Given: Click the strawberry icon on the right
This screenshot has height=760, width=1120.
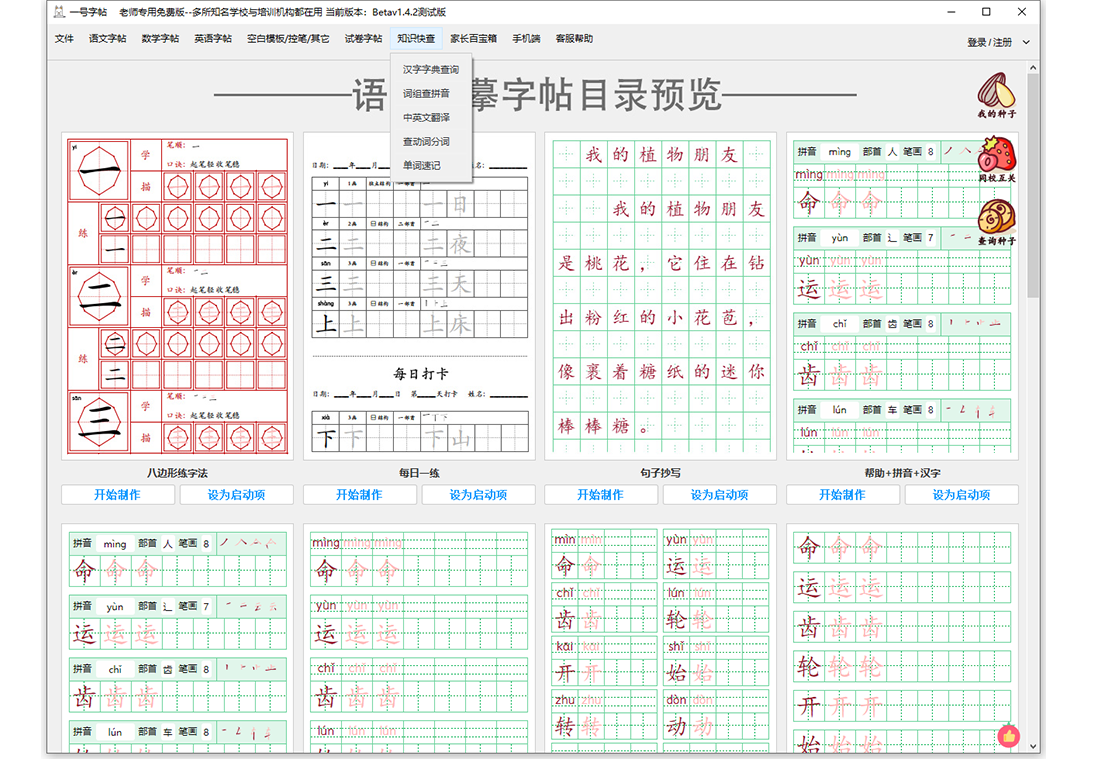Looking at the screenshot, I should pos(996,156).
